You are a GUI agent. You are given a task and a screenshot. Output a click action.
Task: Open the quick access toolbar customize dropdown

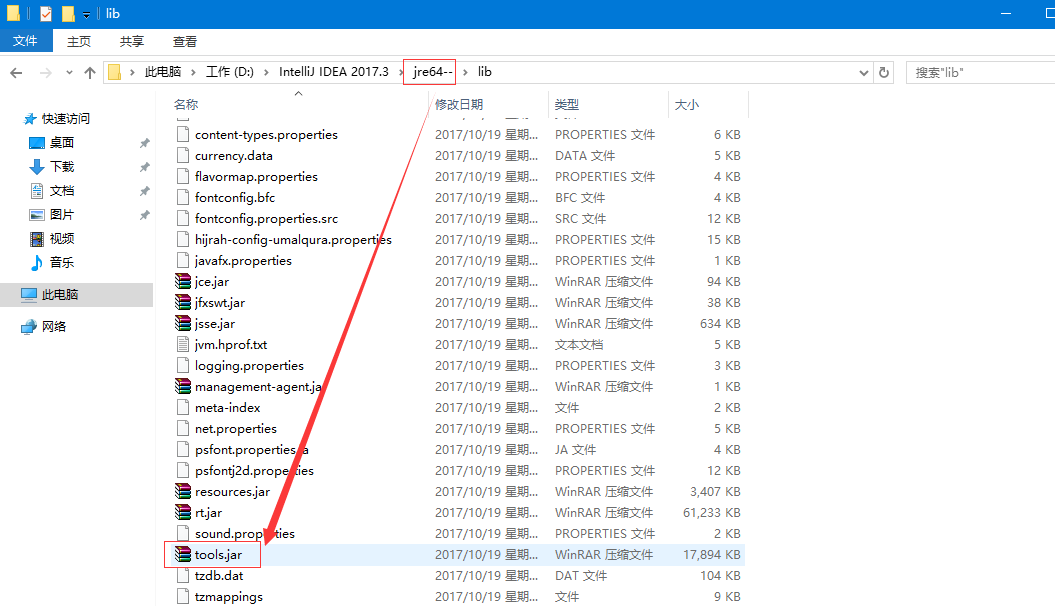(86, 14)
